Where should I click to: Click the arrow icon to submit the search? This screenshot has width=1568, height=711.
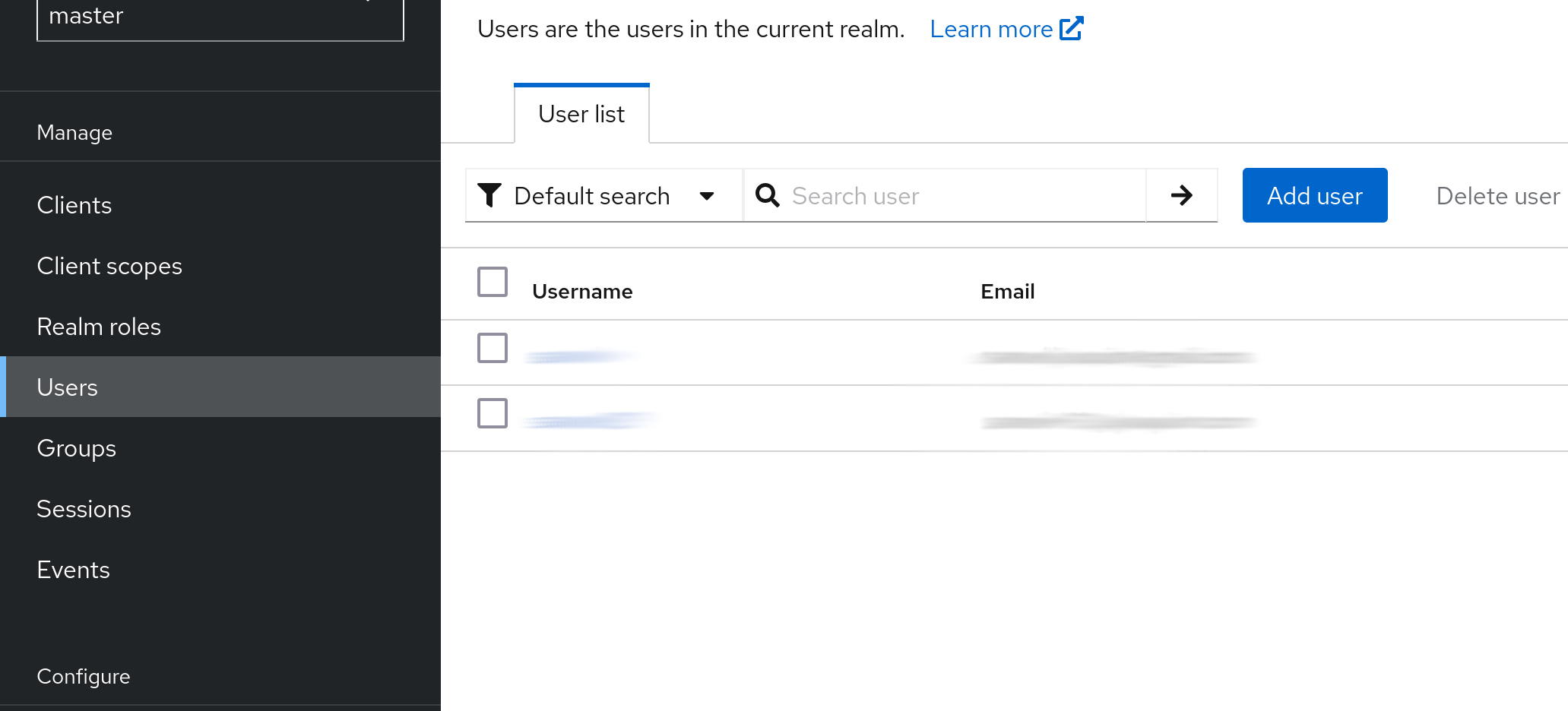[x=1181, y=195]
